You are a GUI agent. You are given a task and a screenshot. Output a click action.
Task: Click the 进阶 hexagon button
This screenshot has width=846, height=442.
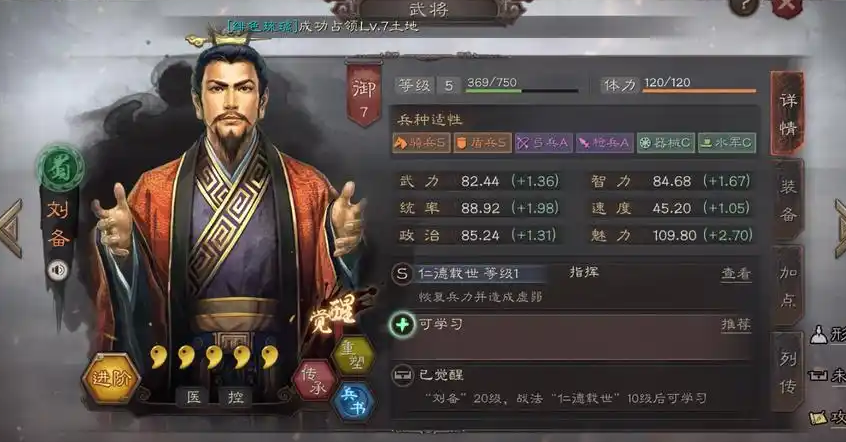(x=111, y=378)
